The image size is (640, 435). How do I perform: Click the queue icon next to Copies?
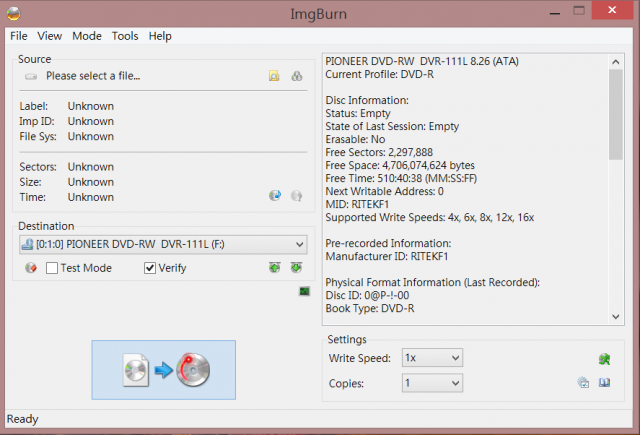(x=583, y=383)
